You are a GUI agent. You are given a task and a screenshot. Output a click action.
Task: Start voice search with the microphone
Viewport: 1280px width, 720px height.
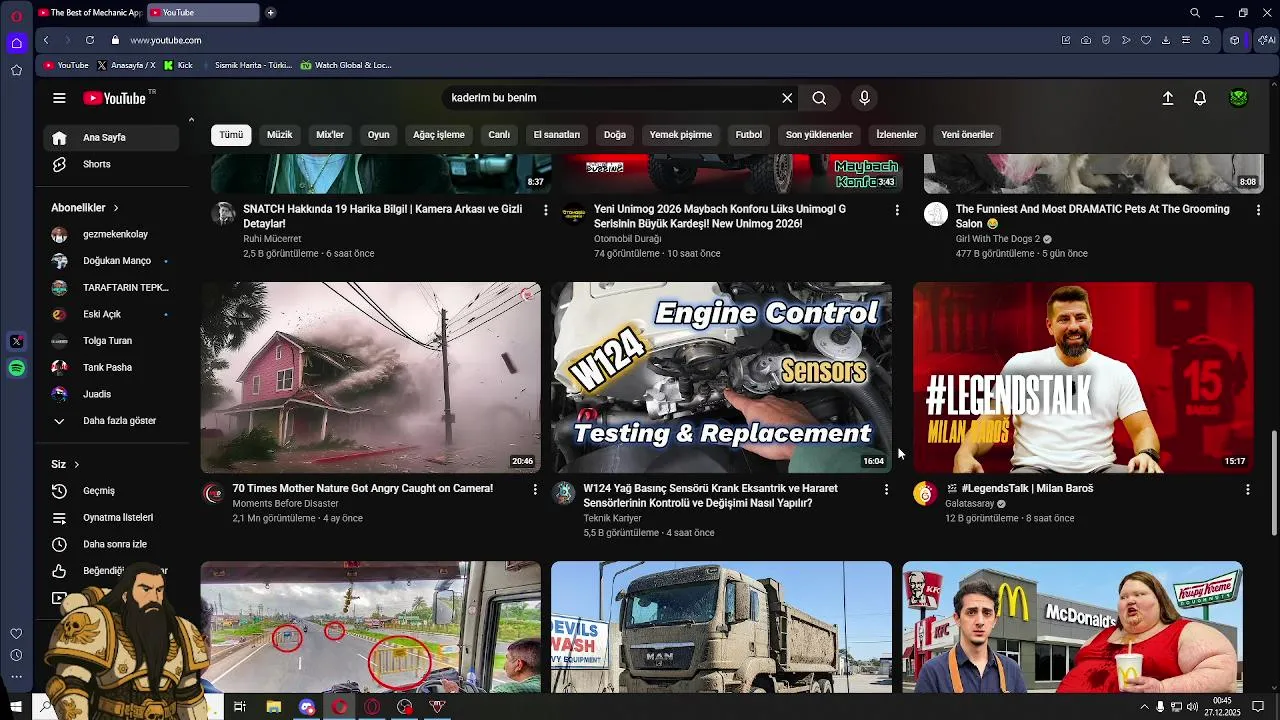coord(865,98)
